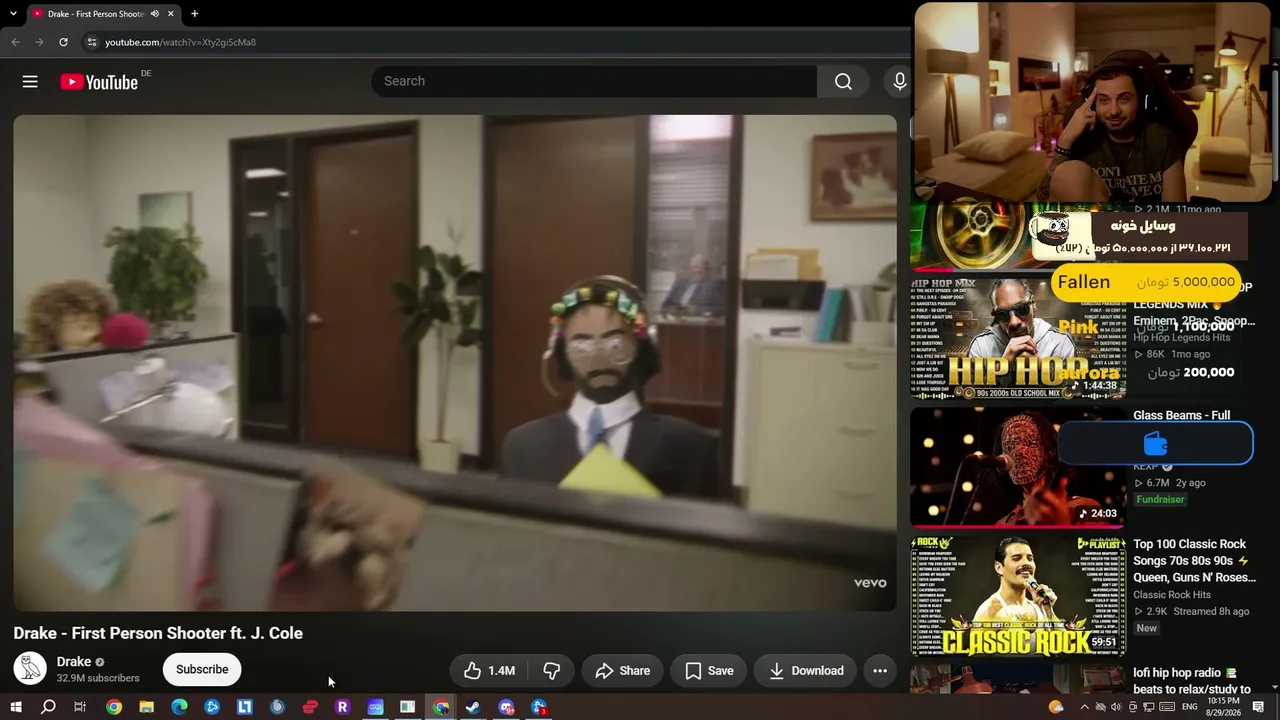Go forward in browser history
1280x720 pixels.
pos(39,42)
